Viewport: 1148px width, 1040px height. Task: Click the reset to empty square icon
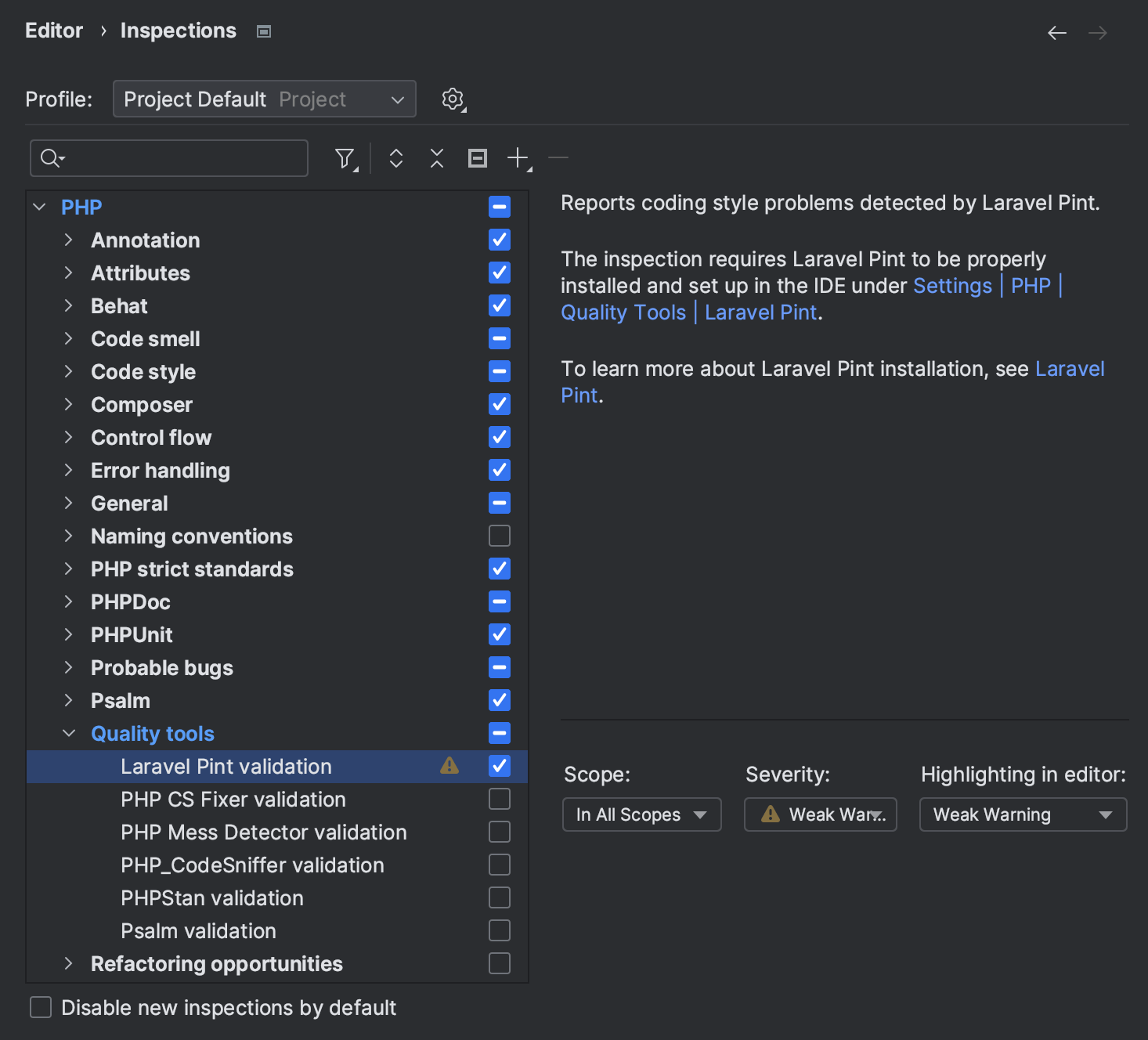pyautogui.click(x=478, y=158)
